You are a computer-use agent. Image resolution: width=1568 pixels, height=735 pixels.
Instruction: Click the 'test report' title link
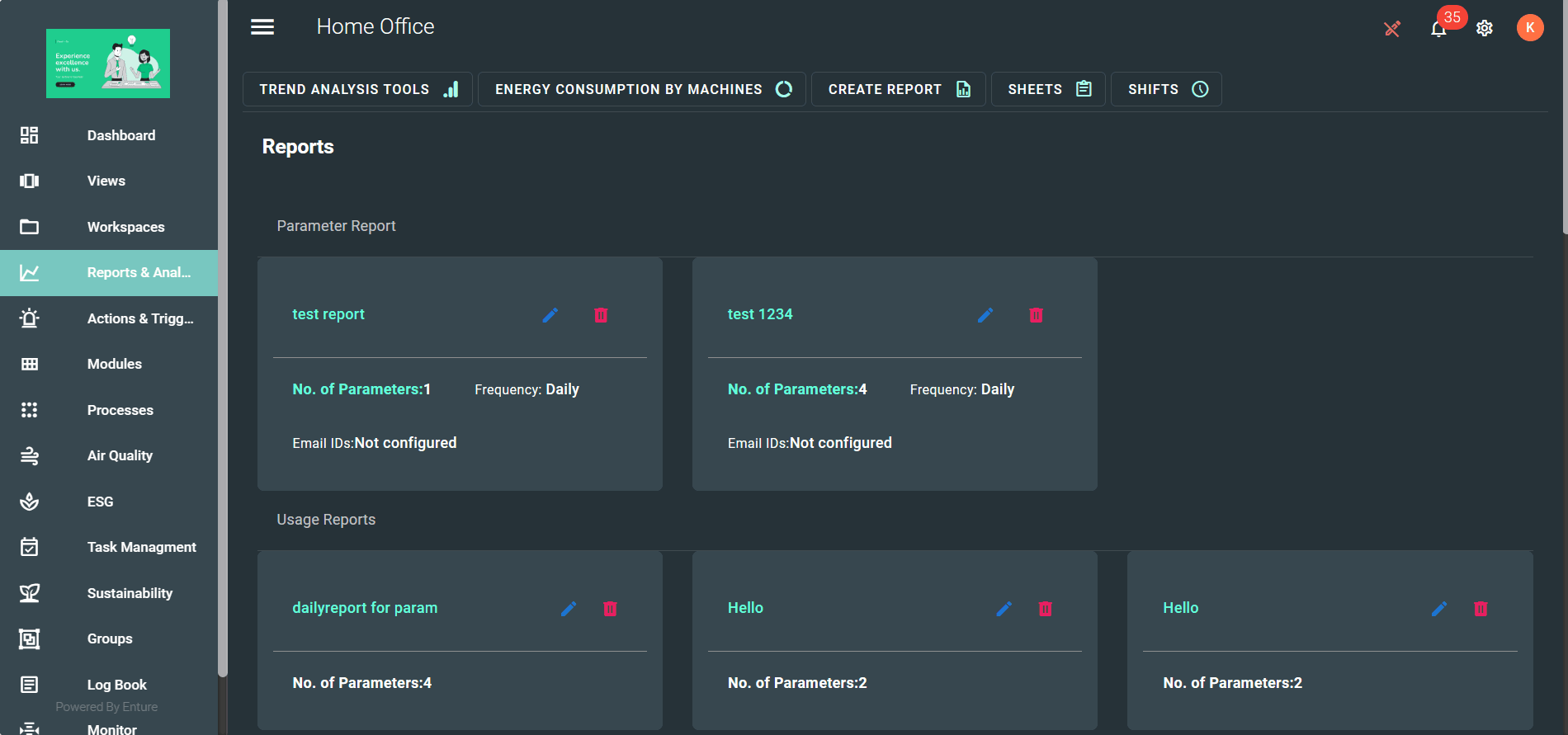[x=328, y=314]
